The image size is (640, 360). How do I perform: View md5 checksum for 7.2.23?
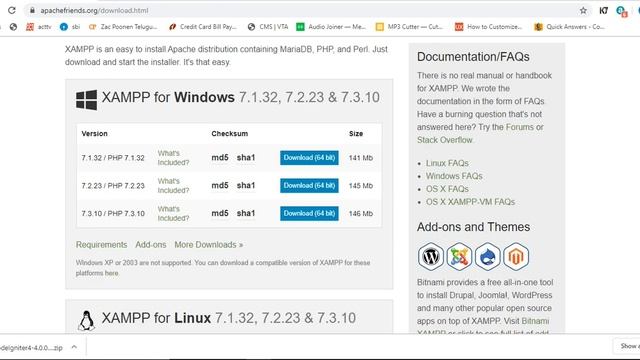pos(220,185)
